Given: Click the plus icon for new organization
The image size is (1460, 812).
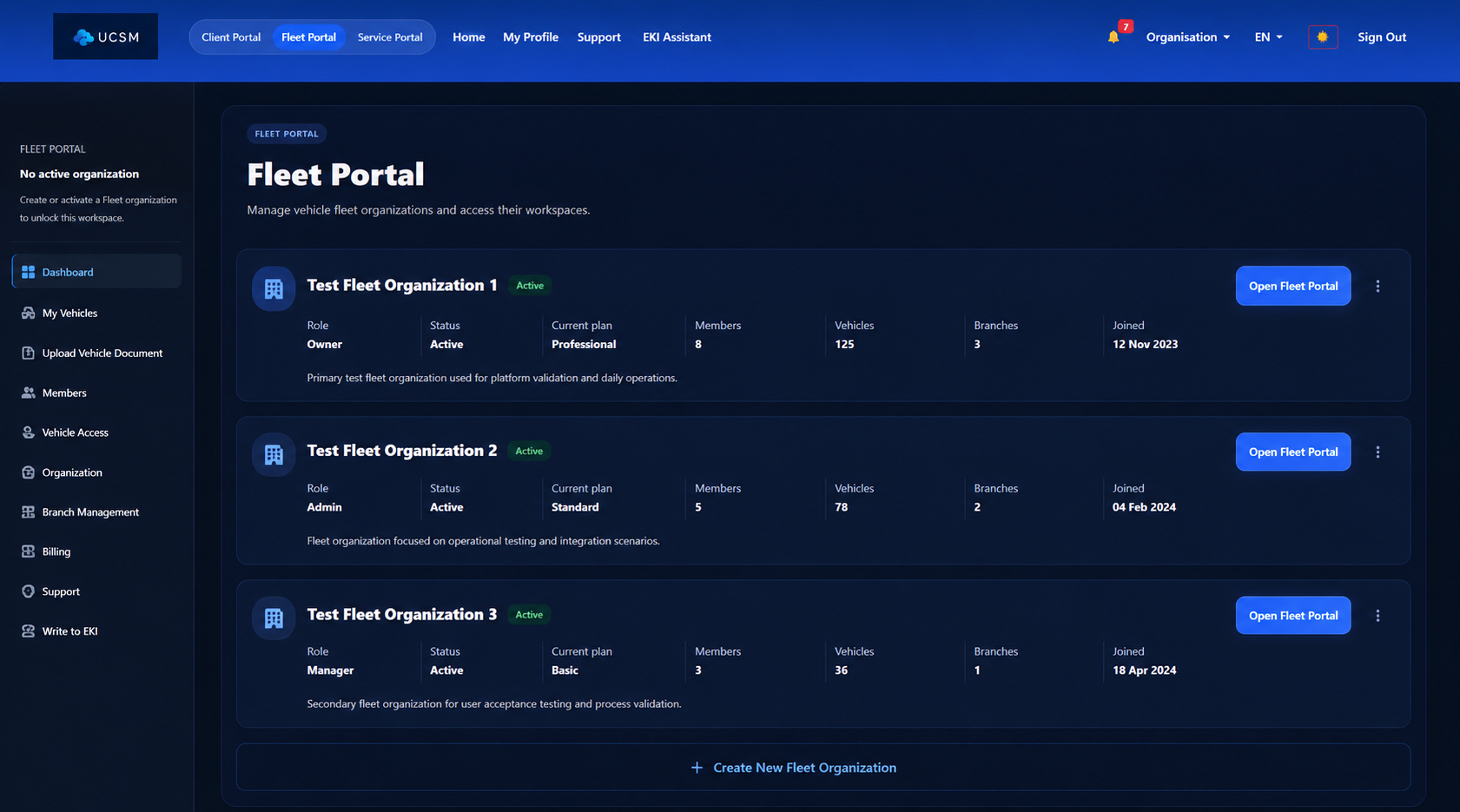Looking at the screenshot, I should point(697,768).
